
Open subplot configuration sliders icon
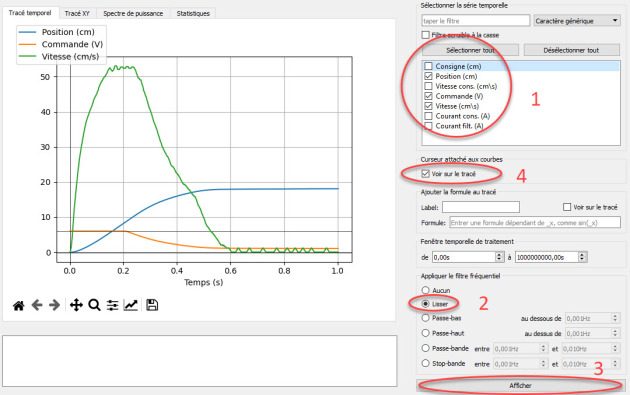(x=112, y=305)
